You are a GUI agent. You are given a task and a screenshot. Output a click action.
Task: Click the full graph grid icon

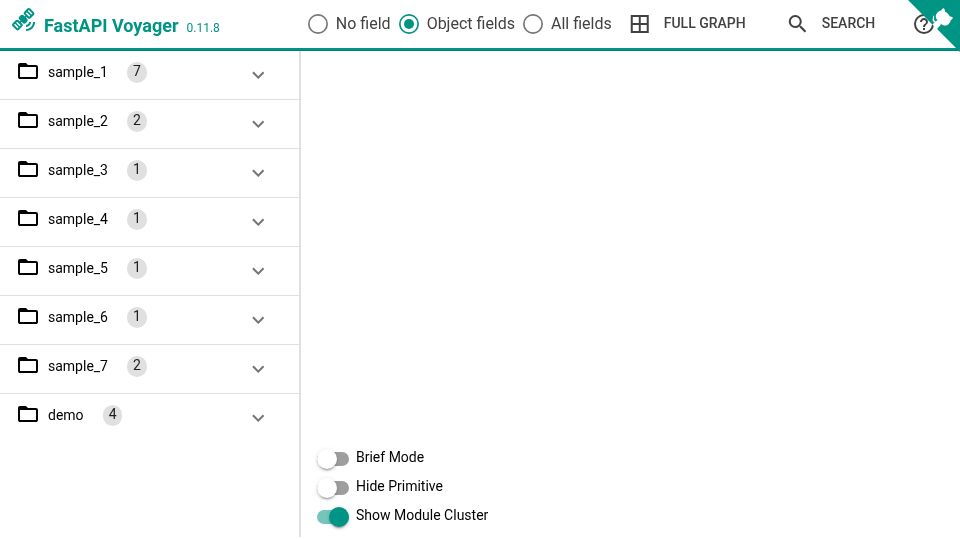pyautogui.click(x=640, y=24)
